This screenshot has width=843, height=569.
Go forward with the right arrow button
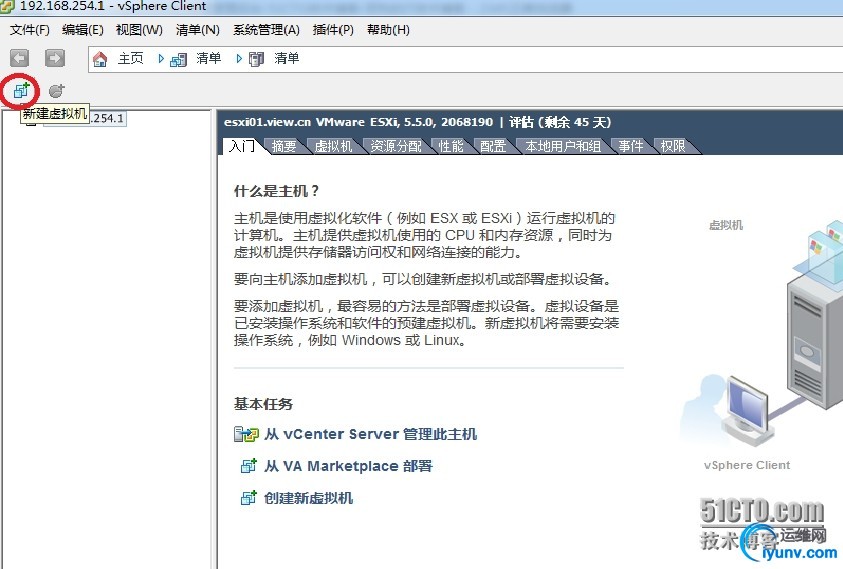[55, 58]
